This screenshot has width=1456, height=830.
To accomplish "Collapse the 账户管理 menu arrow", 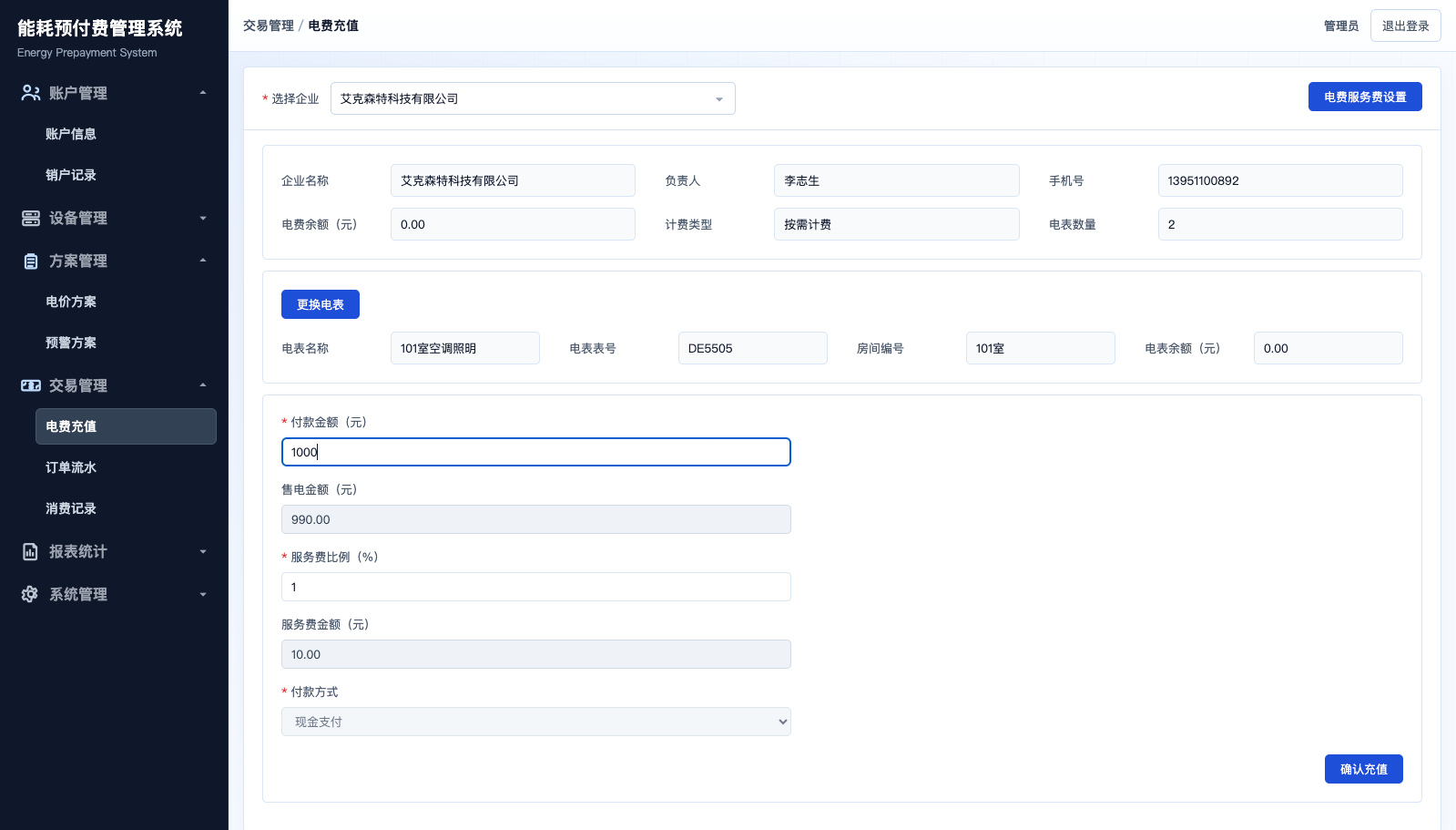I will click(x=203, y=93).
